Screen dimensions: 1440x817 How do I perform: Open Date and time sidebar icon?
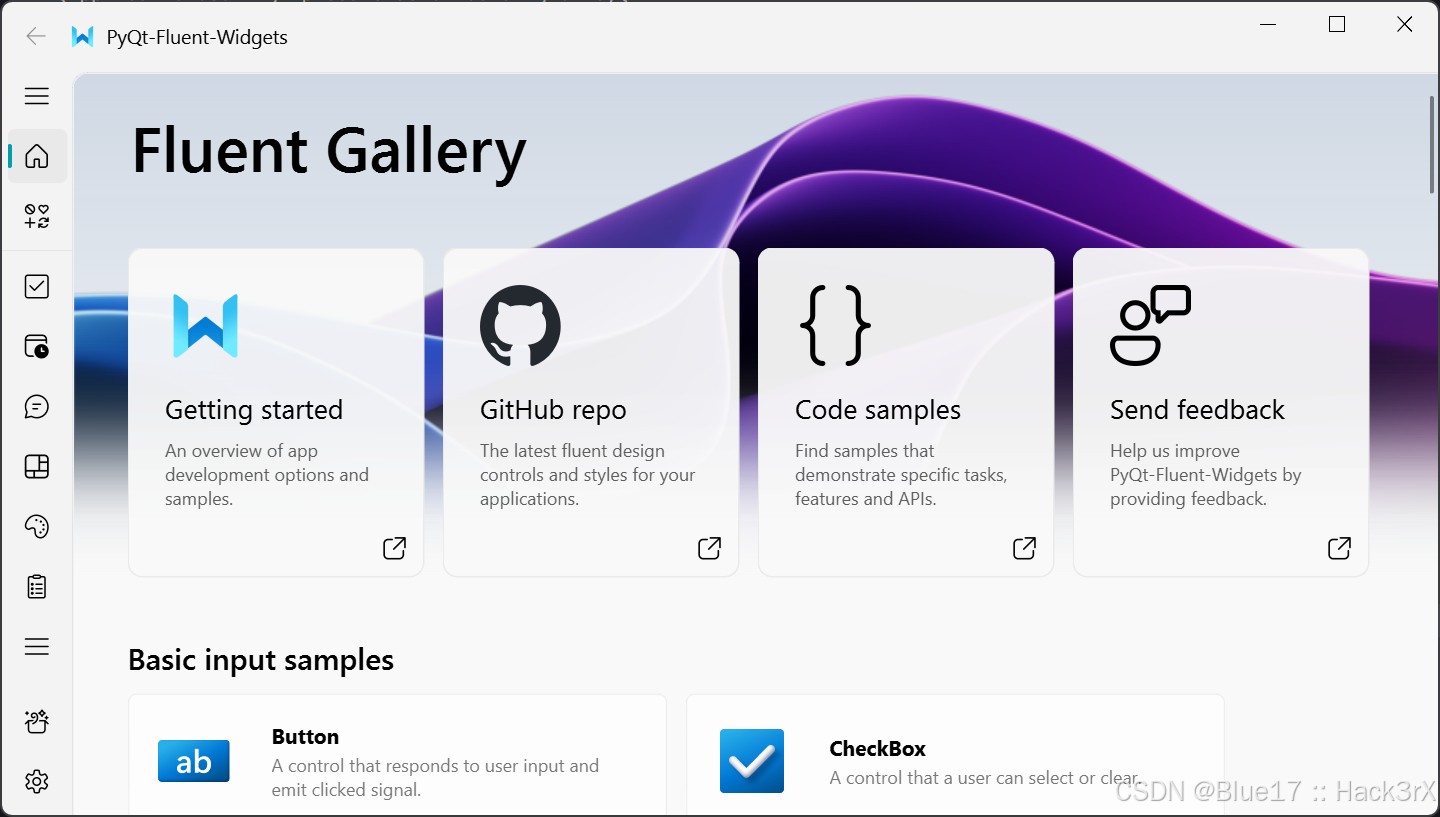[37, 347]
